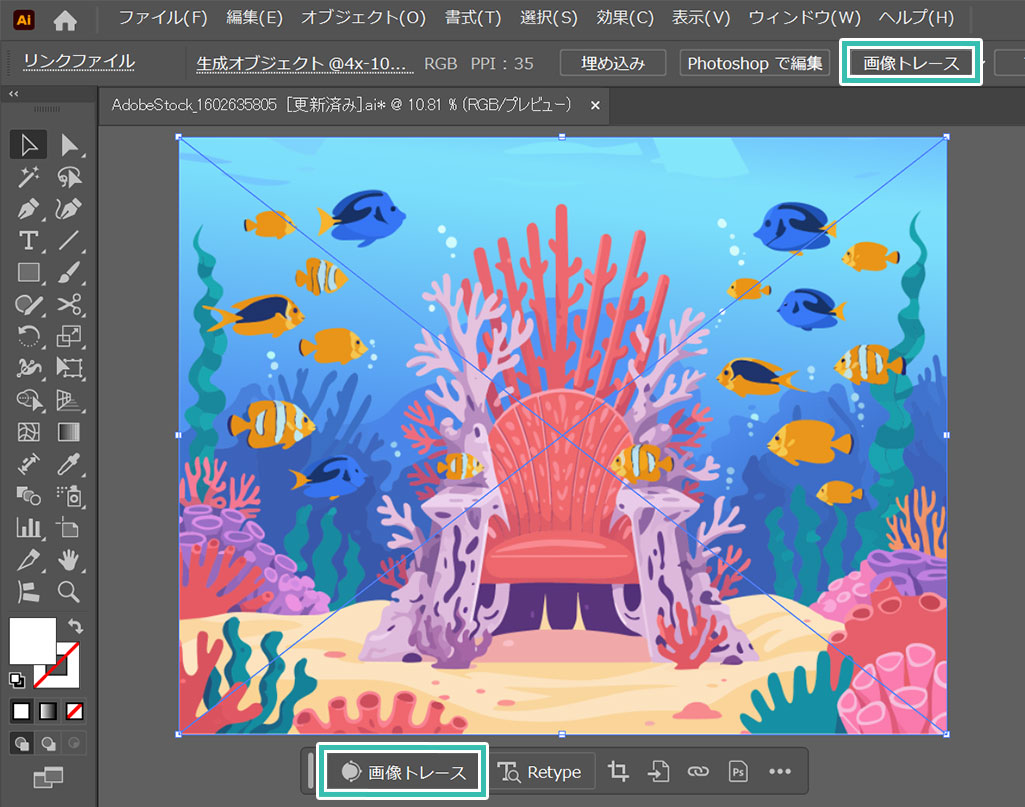1025x807 pixels.
Task: Select the Magic Wand tool
Action: 28,177
